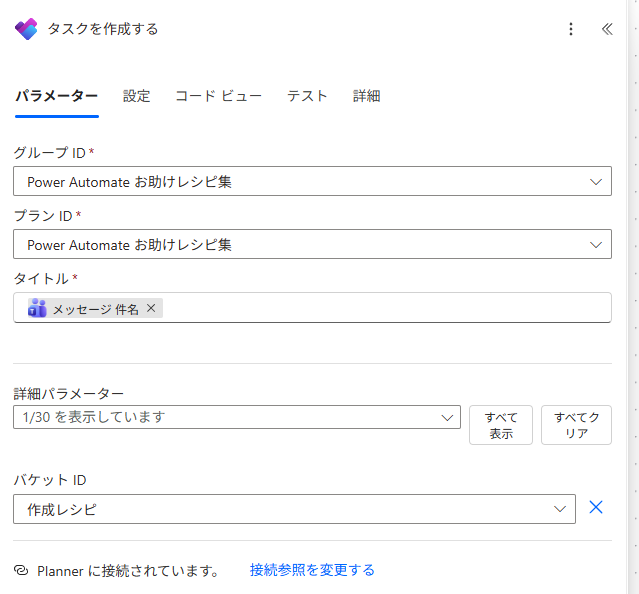Remove the メッセージ 件名 token
This screenshot has height=594, width=639.
pos(151,308)
